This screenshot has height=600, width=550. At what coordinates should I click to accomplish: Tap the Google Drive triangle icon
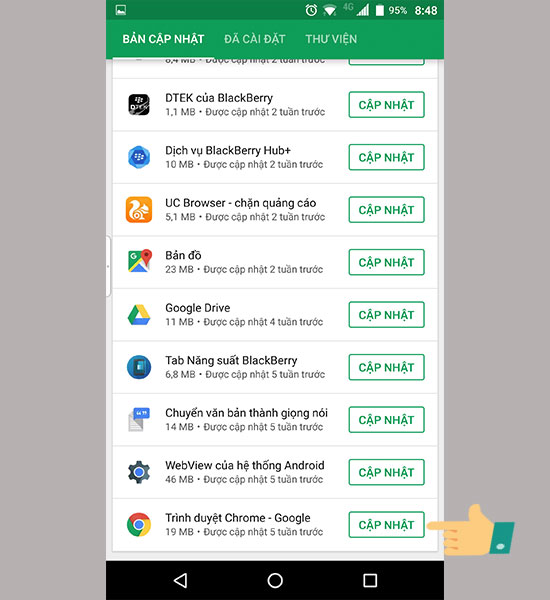coord(139,315)
